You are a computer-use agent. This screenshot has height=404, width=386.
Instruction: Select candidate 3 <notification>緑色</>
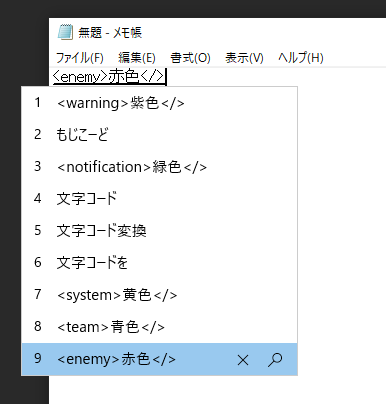(x=159, y=167)
